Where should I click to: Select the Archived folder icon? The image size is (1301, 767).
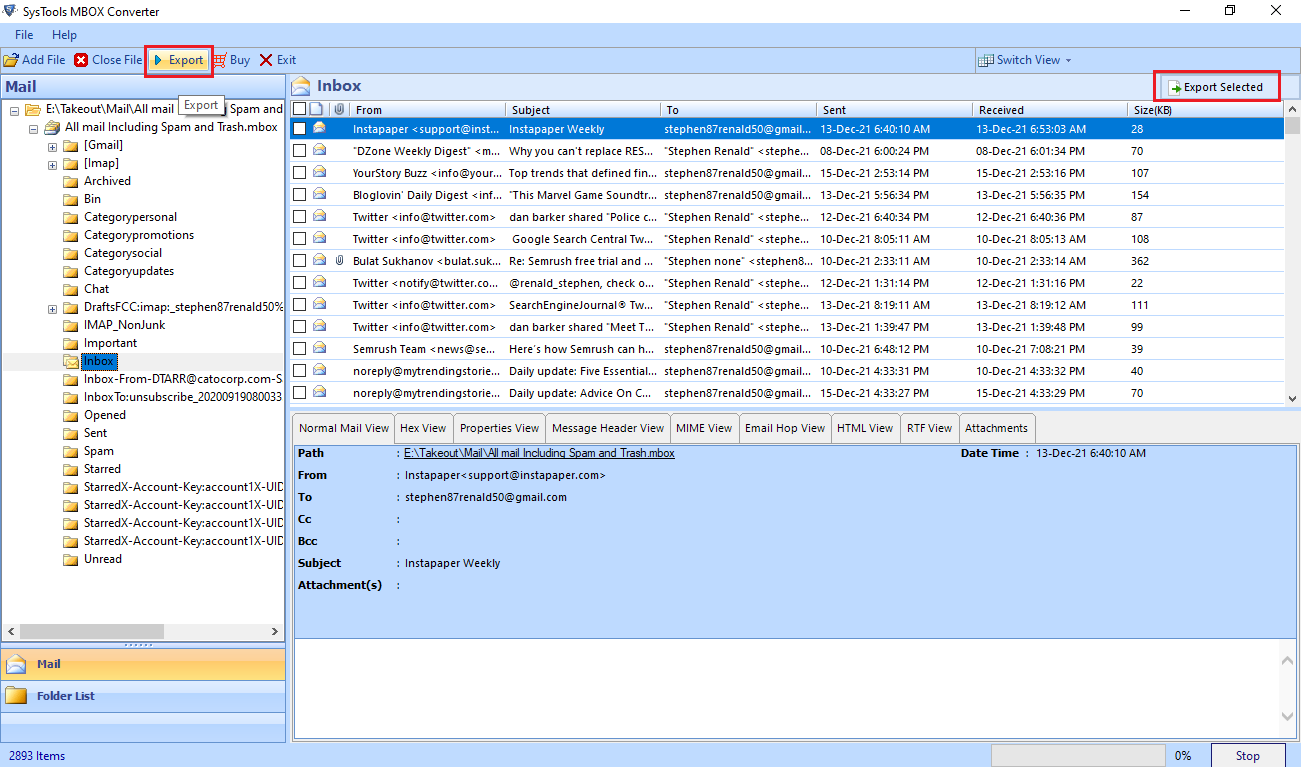coord(71,182)
